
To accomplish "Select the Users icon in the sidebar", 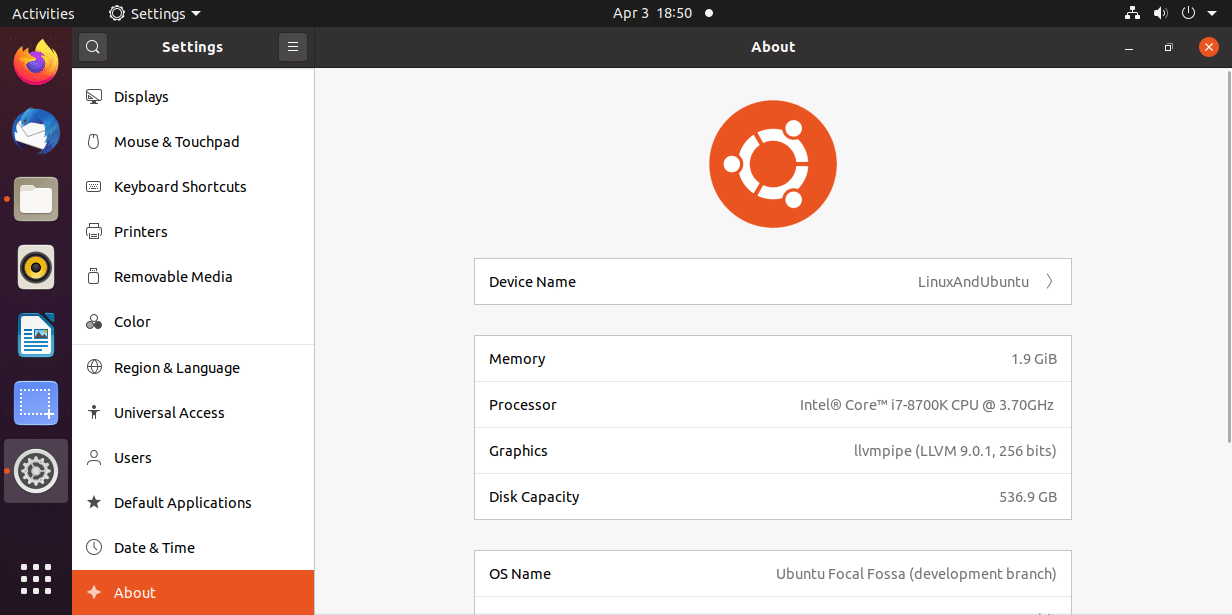I will [x=93, y=457].
